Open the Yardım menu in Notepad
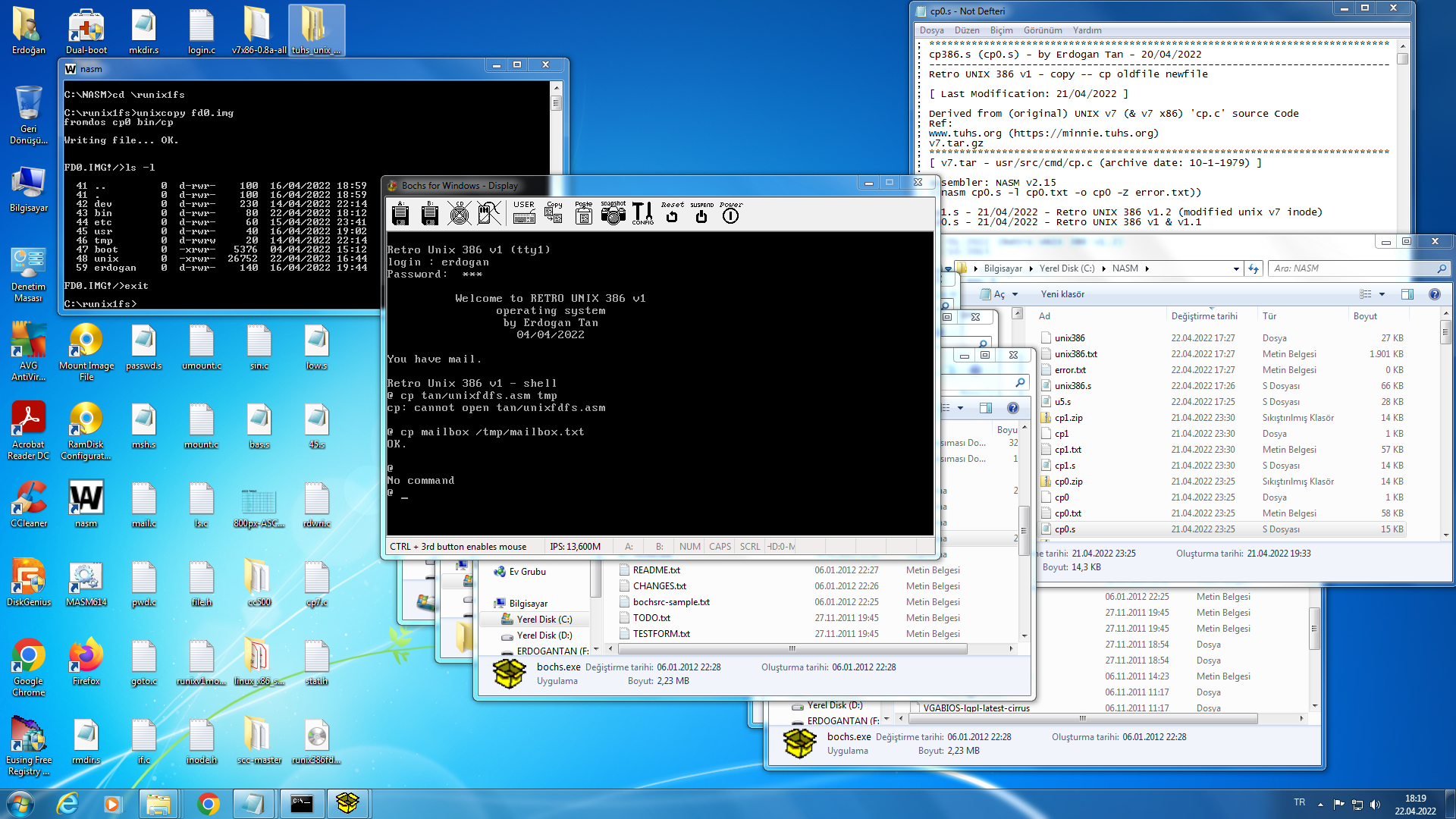 coord(1087,30)
